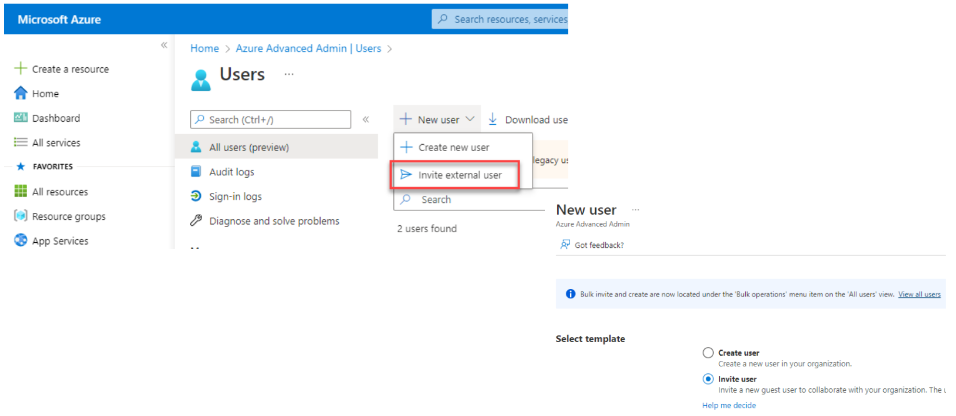Expand the New user dropdown
The image size is (956, 416).
pos(437,120)
